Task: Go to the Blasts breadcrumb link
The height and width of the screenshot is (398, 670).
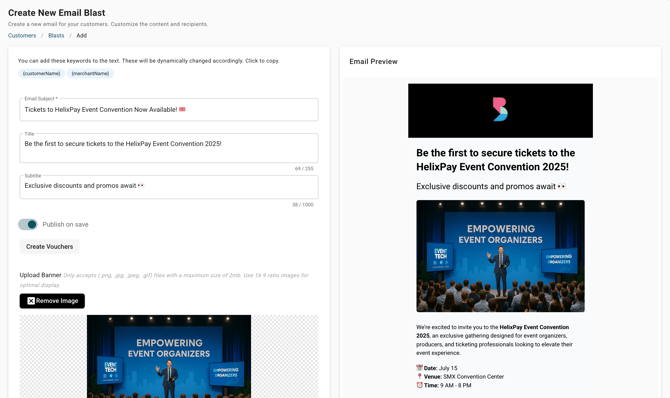Action: pyautogui.click(x=56, y=35)
